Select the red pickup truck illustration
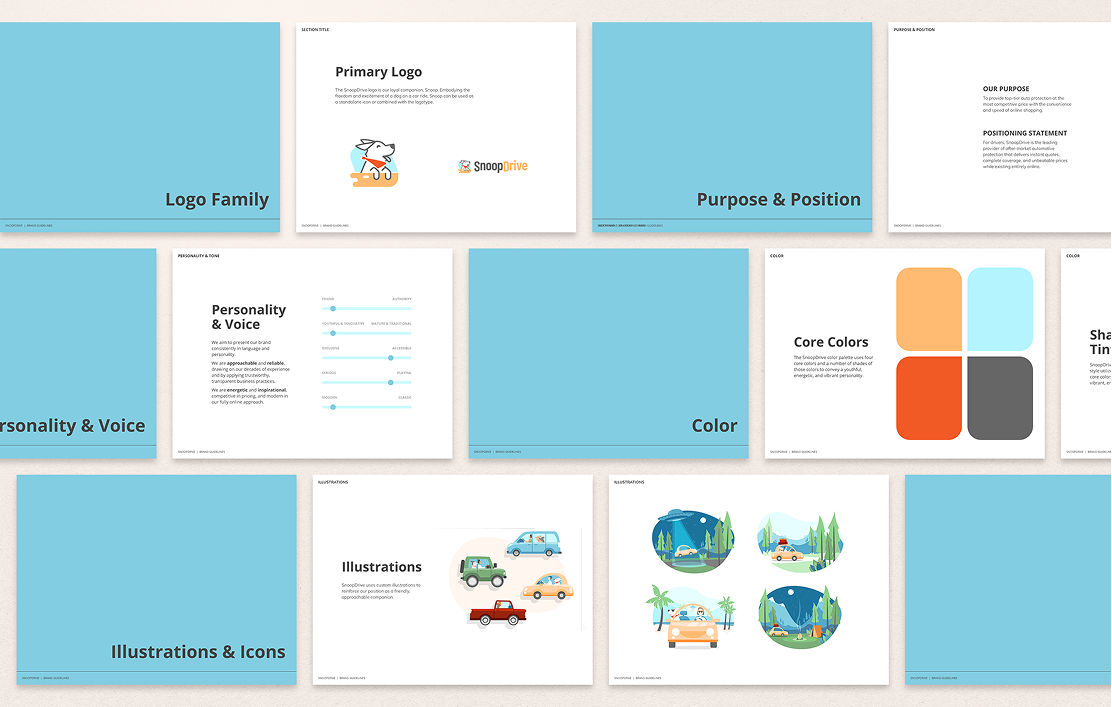 pyautogui.click(x=498, y=613)
